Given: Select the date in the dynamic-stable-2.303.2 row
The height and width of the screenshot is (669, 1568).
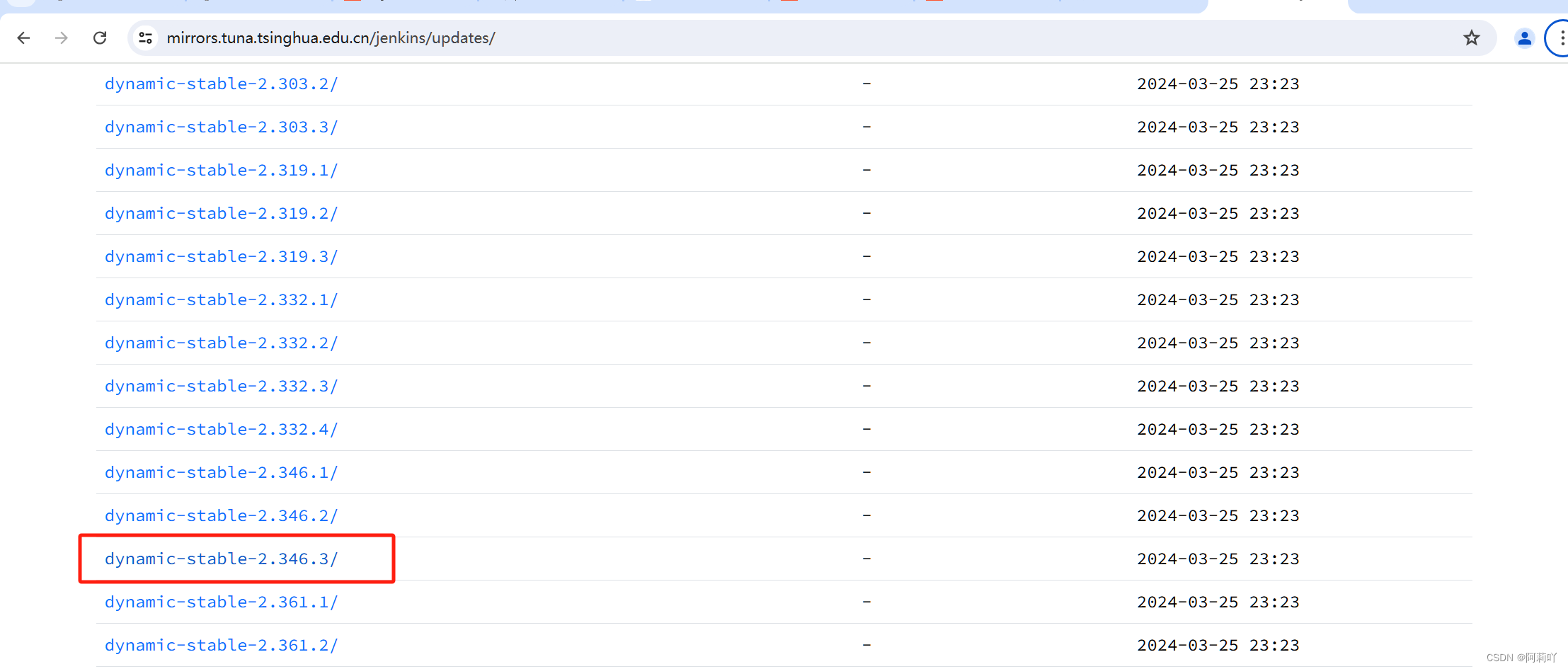Looking at the screenshot, I should (x=1218, y=84).
